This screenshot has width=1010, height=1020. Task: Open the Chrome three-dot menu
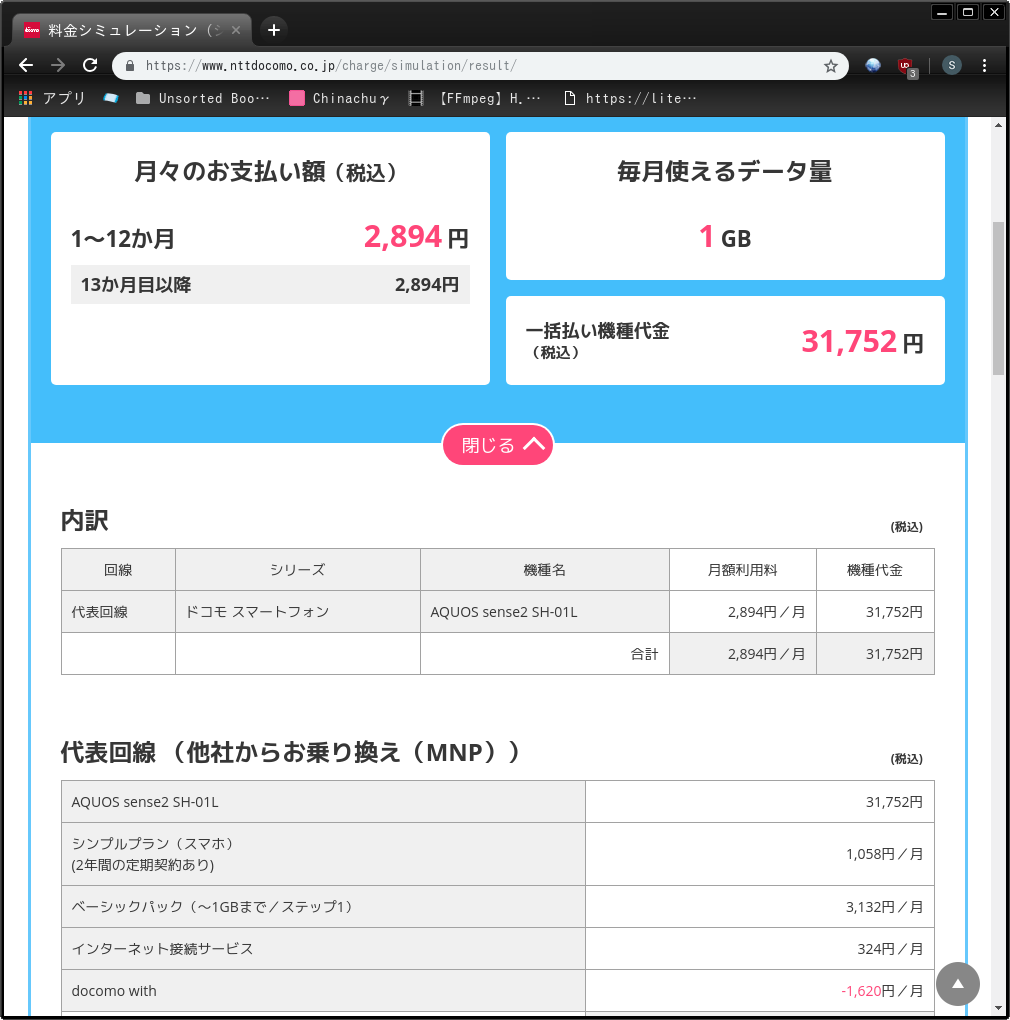pyautogui.click(x=984, y=65)
